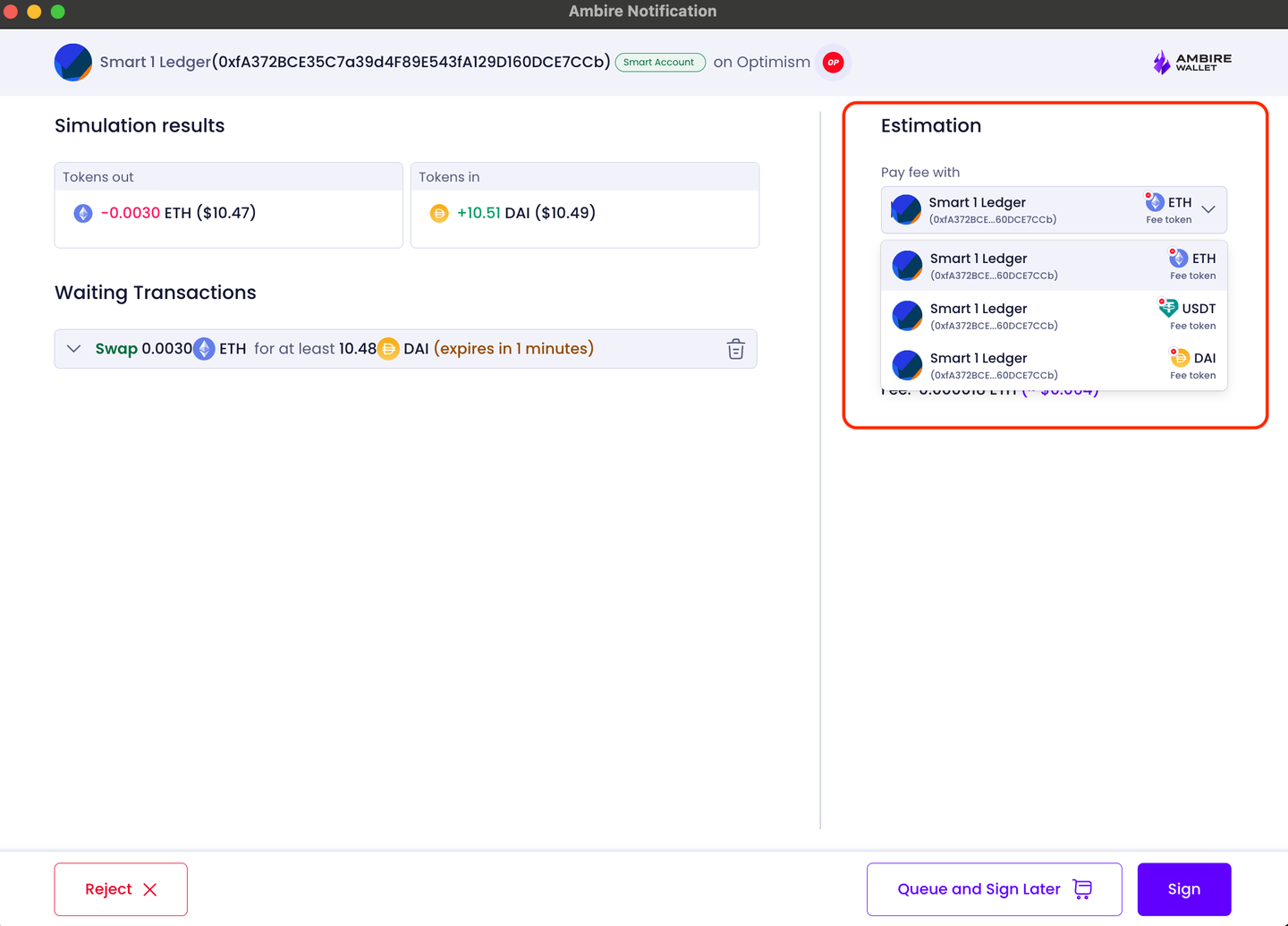
Task: Click the DAI icon in Swap transaction row
Action: [388, 349]
